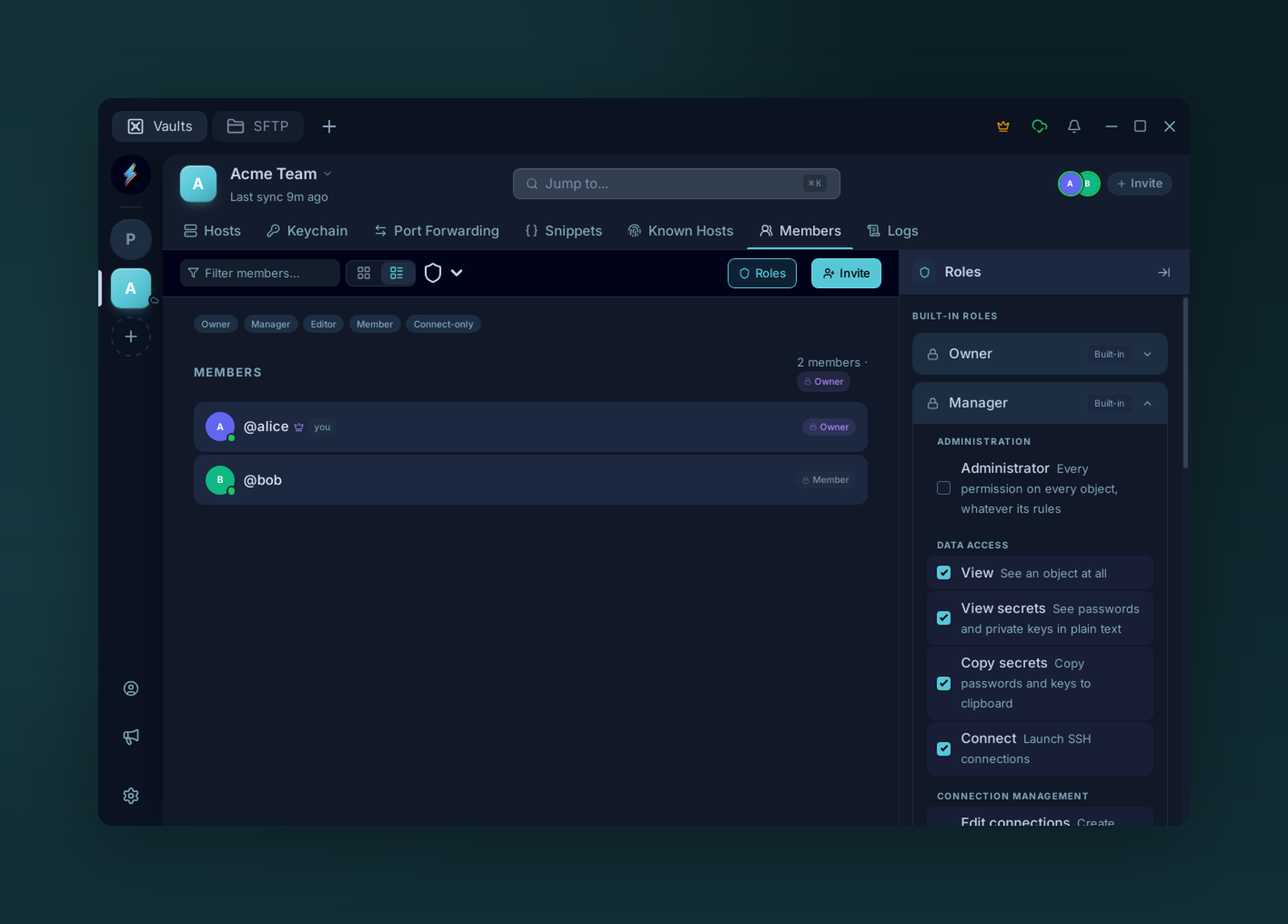Switch to list view of members
This screenshot has width=1288, height=924.
click(x=397, y=273)
